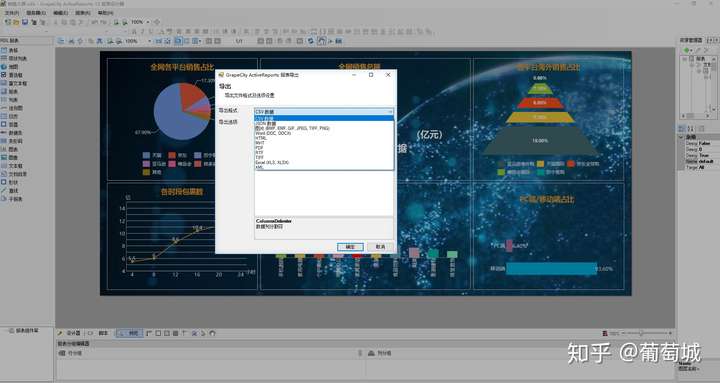Click the 确定 button in export dialog
Image resolution: width=720 pixels, height=383 pixels.
coord(350,247)
